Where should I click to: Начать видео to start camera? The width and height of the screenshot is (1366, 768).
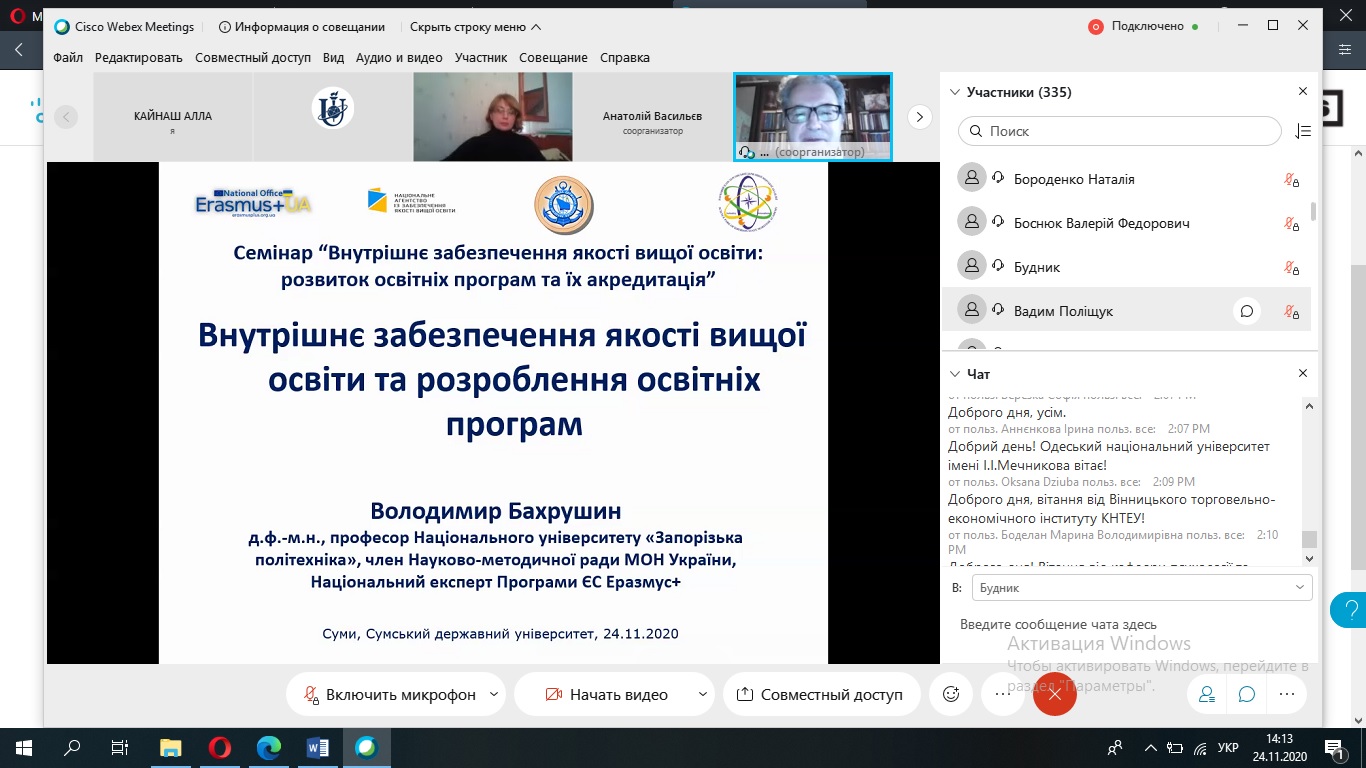tap(607, 694)
